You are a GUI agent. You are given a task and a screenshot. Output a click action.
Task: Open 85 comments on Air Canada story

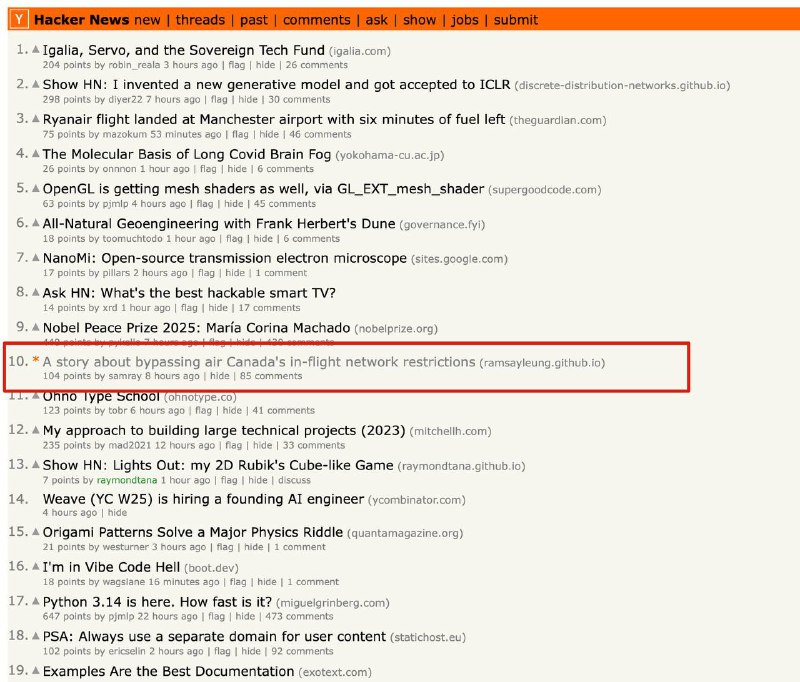tap(271, 376)
